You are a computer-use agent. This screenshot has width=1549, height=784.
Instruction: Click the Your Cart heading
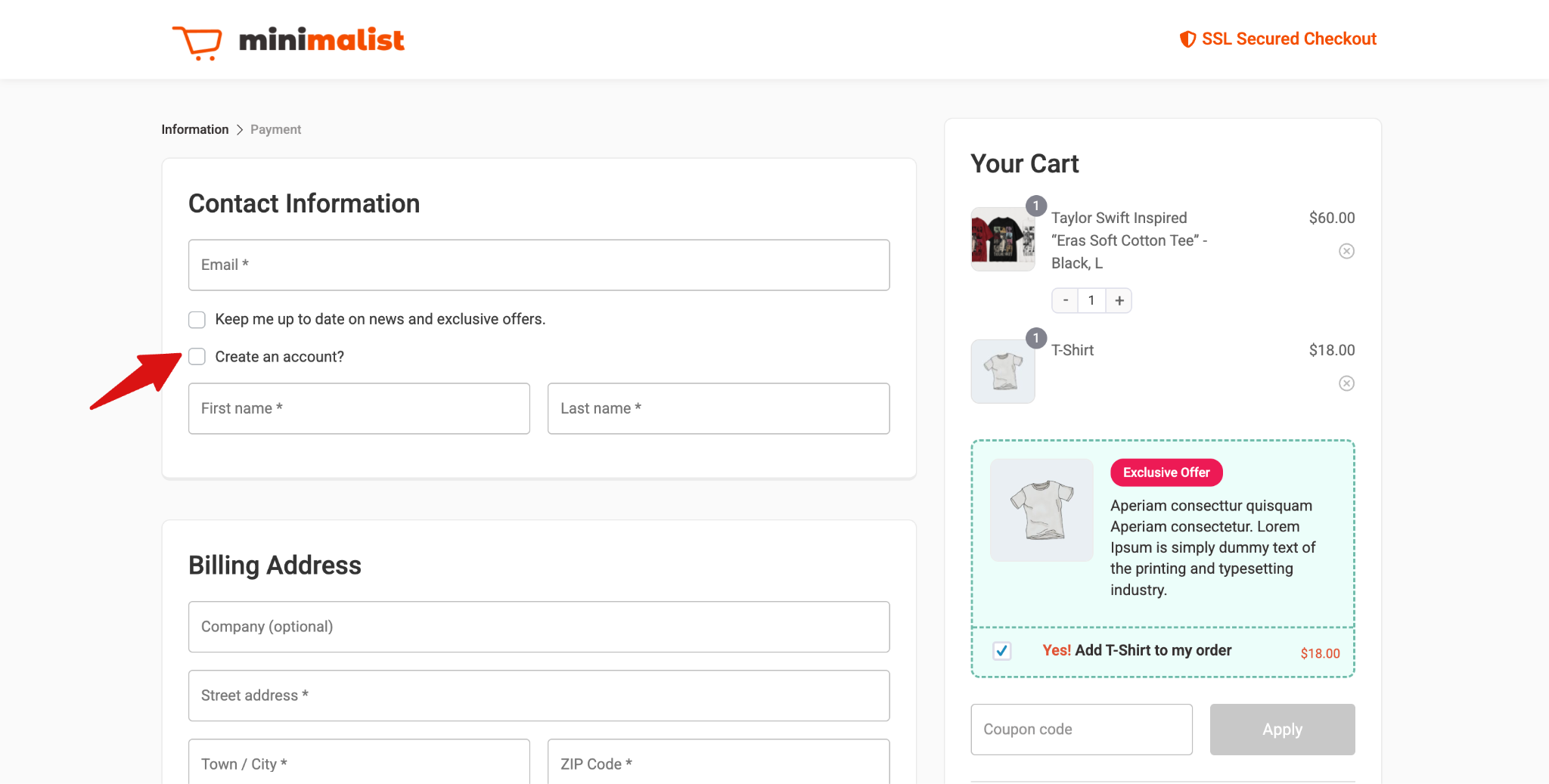pos(1024,164)
